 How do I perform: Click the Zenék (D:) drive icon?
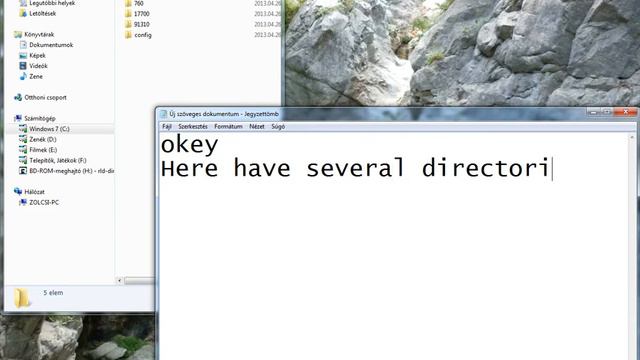pos(23,140)
